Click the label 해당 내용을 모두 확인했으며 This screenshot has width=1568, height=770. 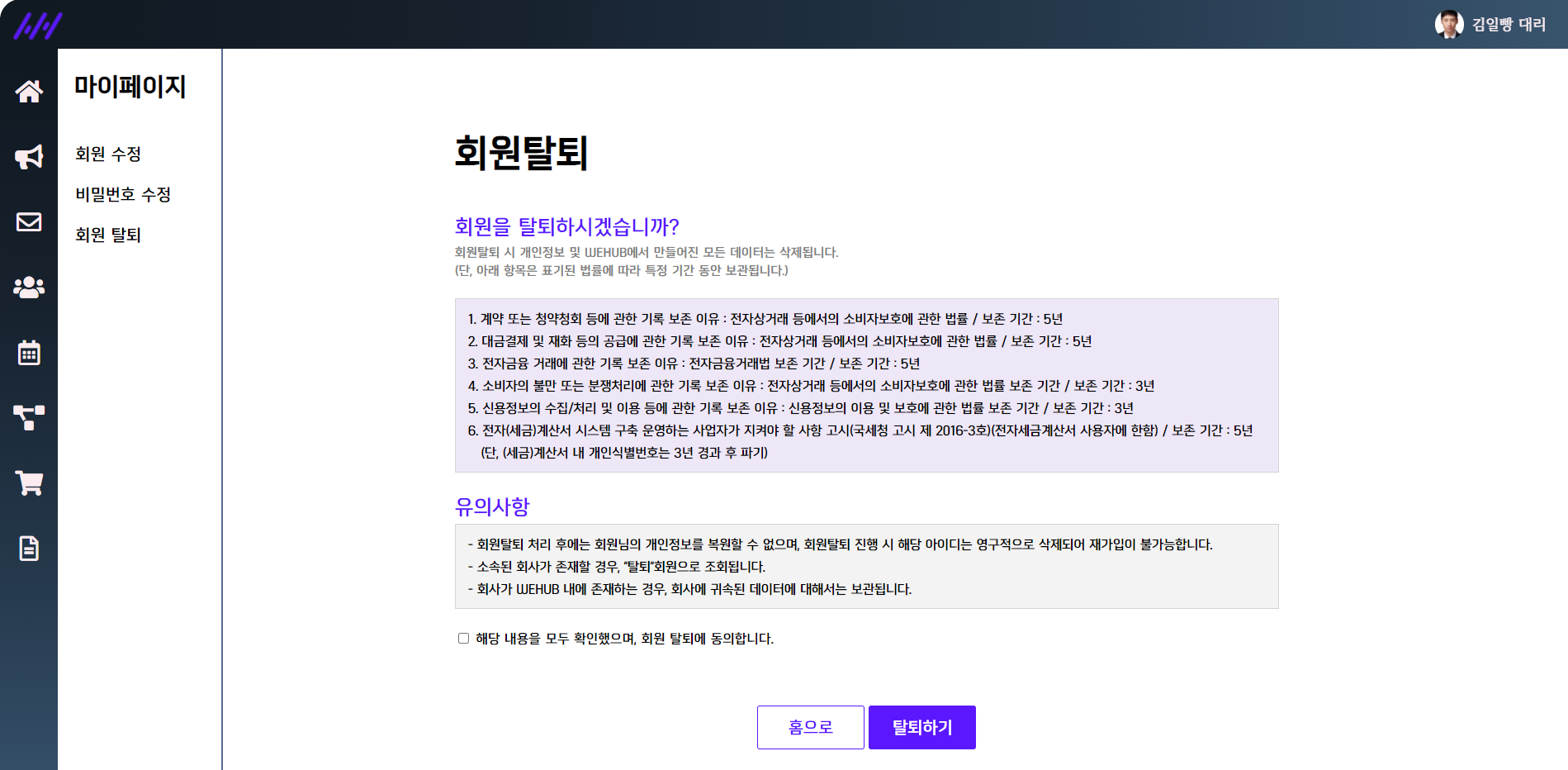pos(624,639)
